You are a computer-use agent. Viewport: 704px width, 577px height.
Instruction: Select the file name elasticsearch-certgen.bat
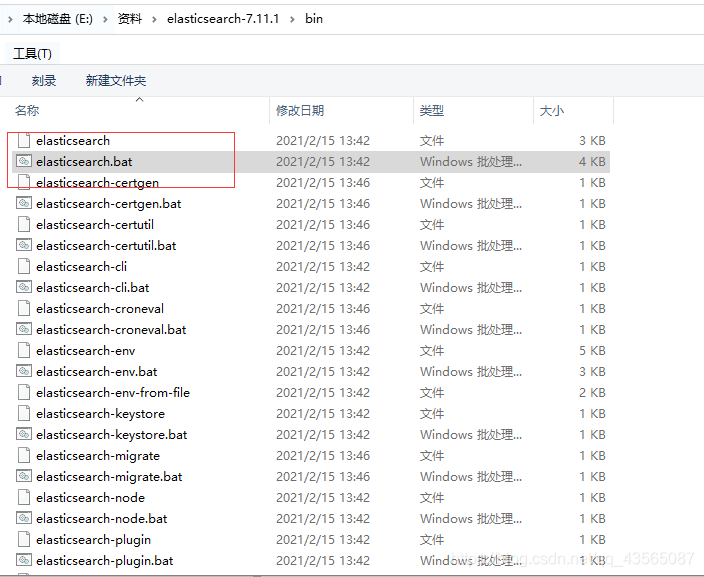[x=109, y=204]
